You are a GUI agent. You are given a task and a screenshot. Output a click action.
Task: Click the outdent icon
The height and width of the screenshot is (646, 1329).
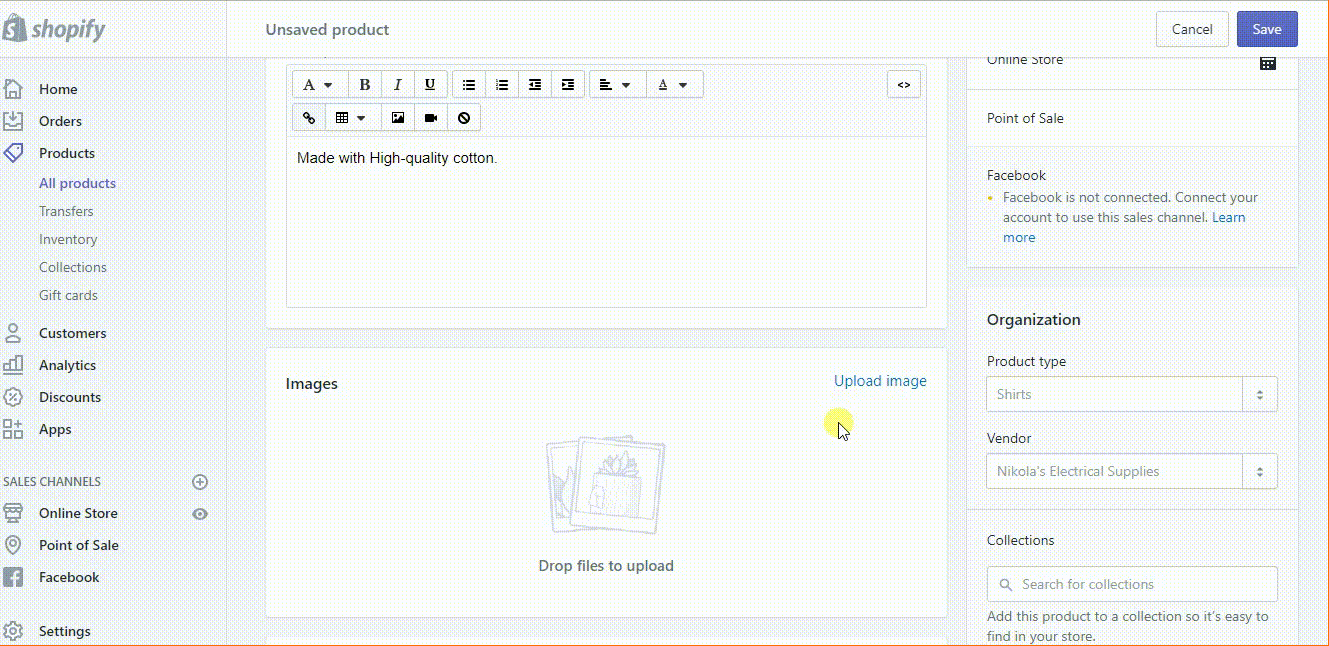535,85
